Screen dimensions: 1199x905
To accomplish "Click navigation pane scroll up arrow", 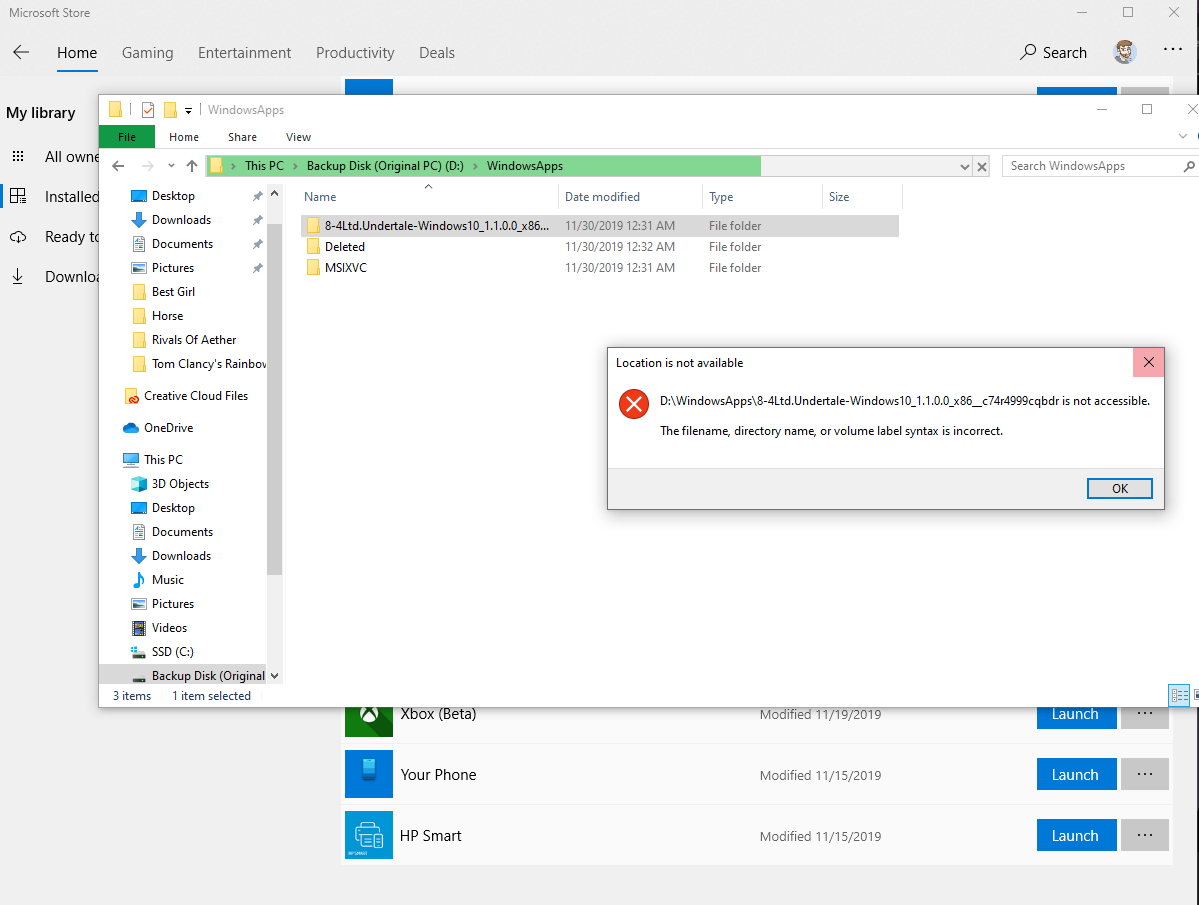I will (x=275, y=194).
